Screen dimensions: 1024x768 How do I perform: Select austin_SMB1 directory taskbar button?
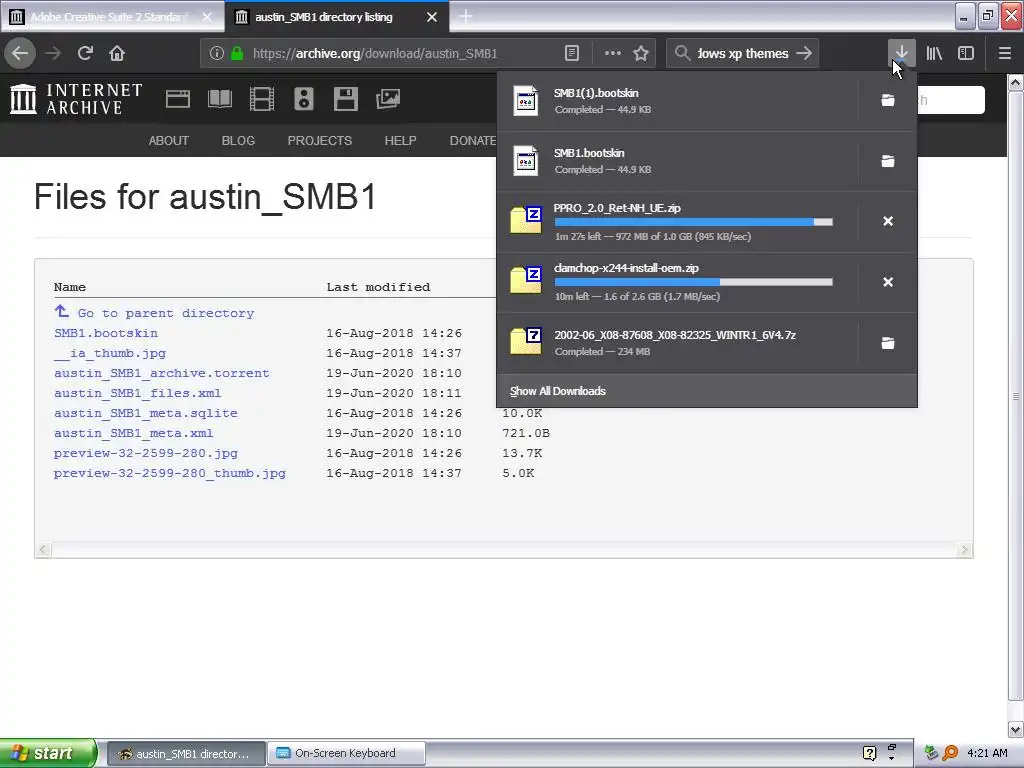tap(186, 754)
